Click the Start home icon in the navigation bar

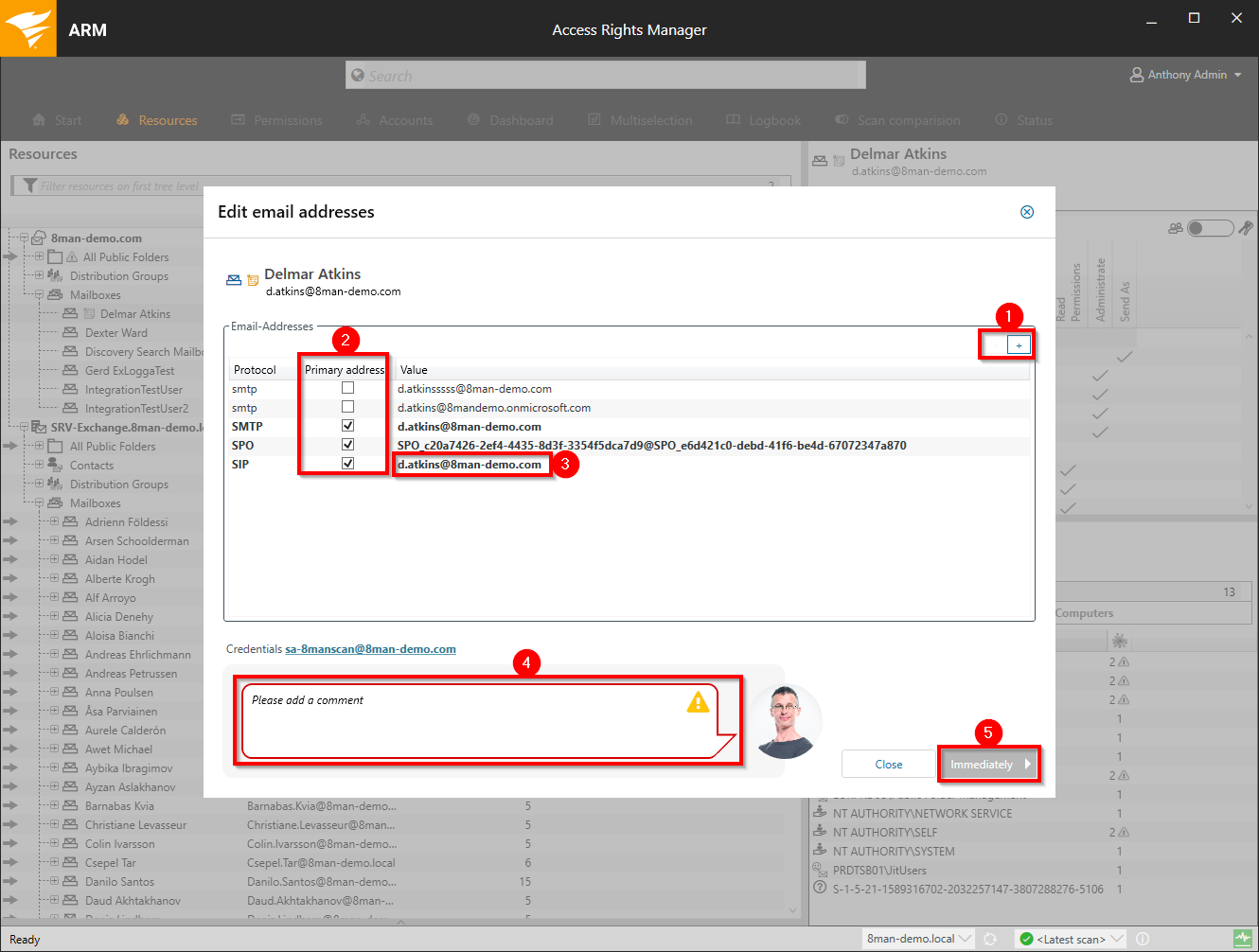pos(39,120)
